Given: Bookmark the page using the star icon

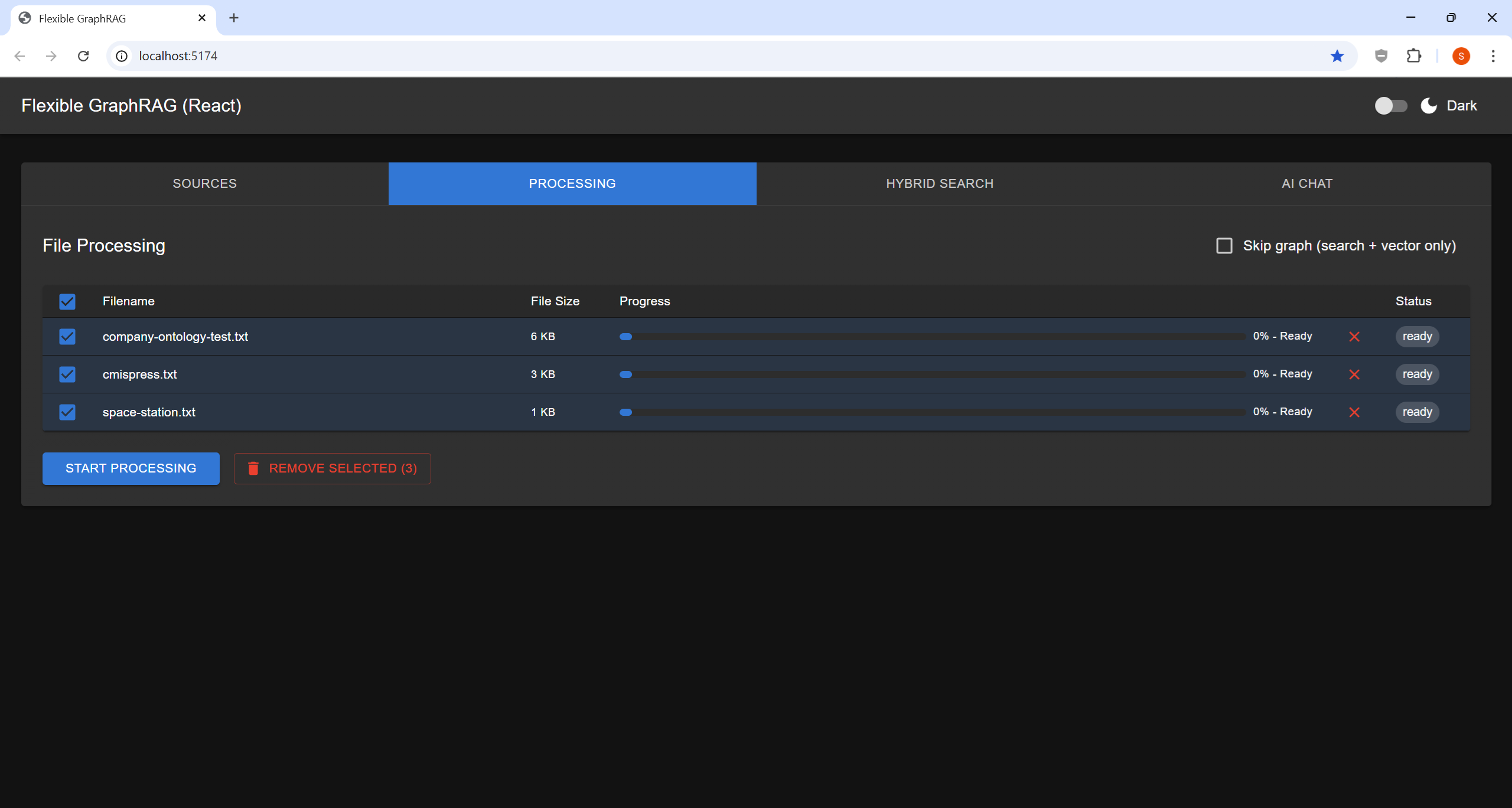Looking at the screenshot, I should pyautogui.click(x=1337, y=56).
